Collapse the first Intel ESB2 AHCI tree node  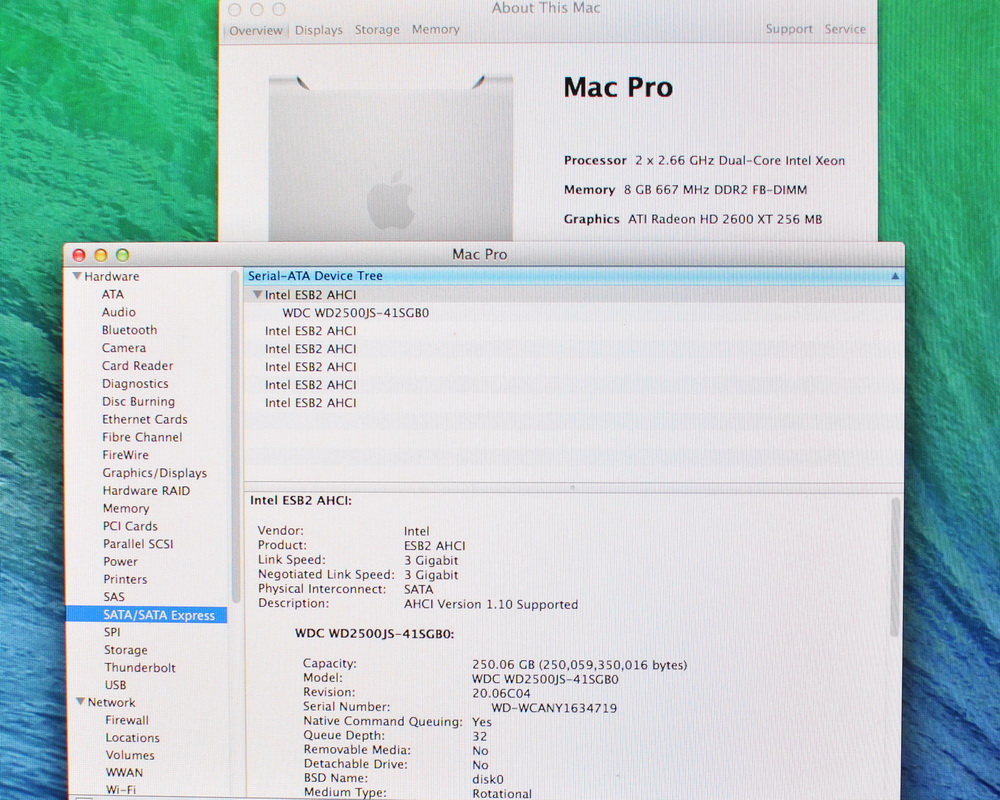tap(257, 295)
